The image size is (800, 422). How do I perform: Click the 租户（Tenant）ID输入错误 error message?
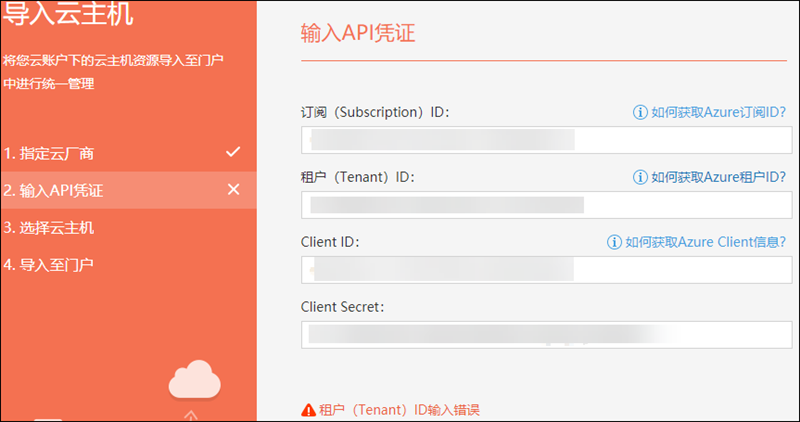click(x=400, y=410)
